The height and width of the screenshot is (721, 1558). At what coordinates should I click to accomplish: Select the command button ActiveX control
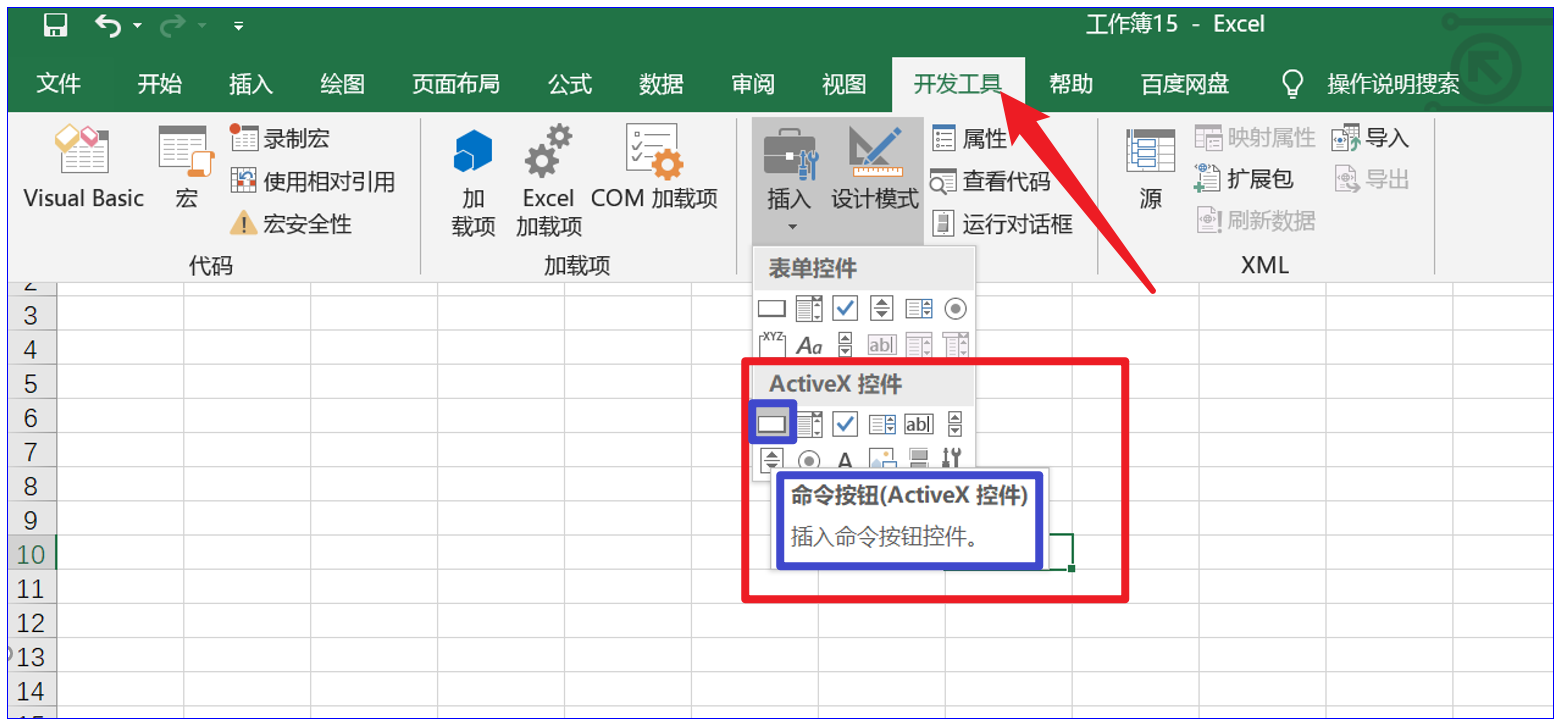click(772, 423)
